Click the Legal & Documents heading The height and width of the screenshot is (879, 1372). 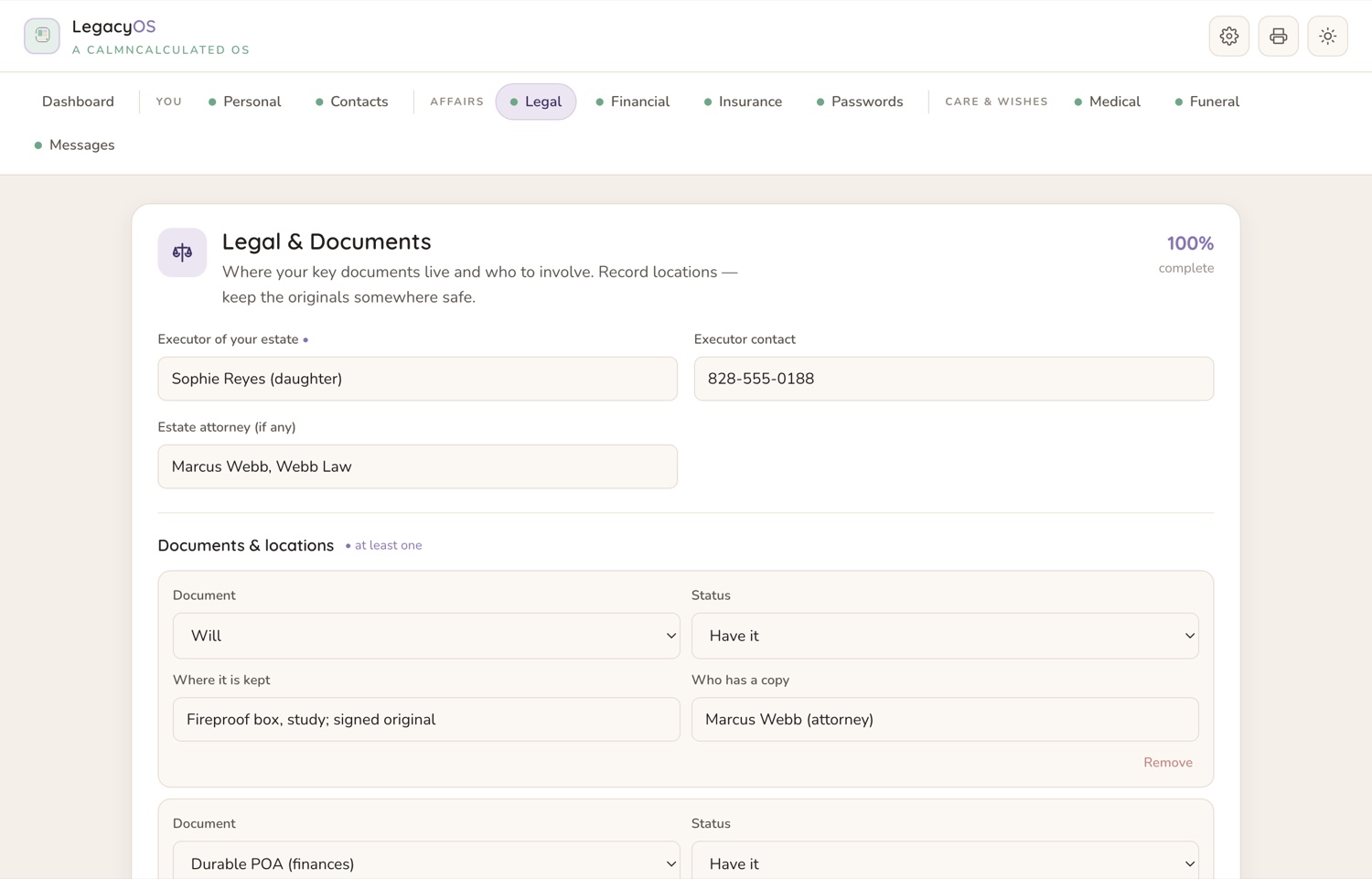click(x=327, y=241)
